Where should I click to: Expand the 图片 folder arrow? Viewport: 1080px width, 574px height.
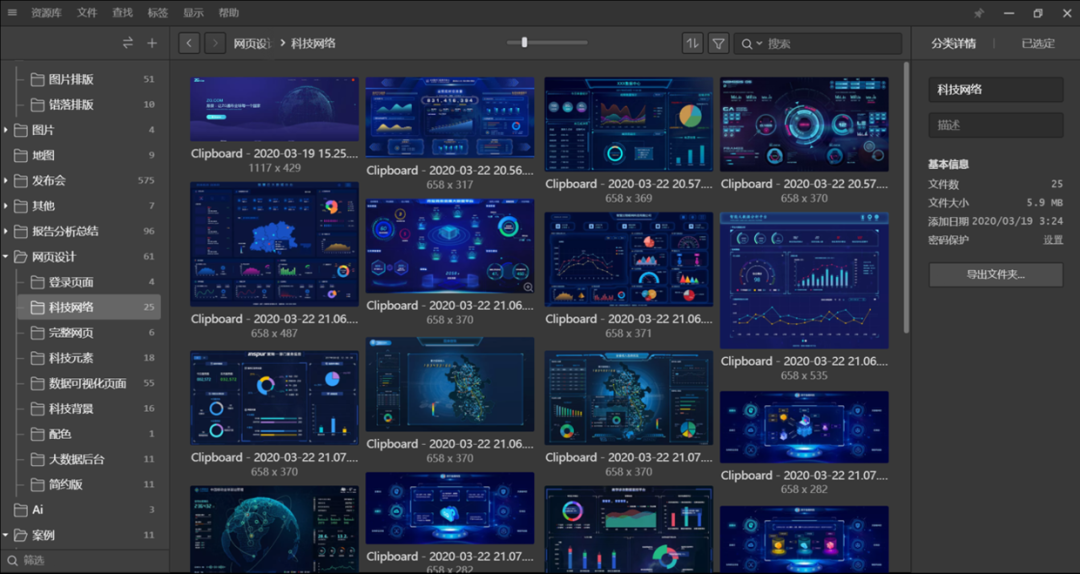click(6, 130)
